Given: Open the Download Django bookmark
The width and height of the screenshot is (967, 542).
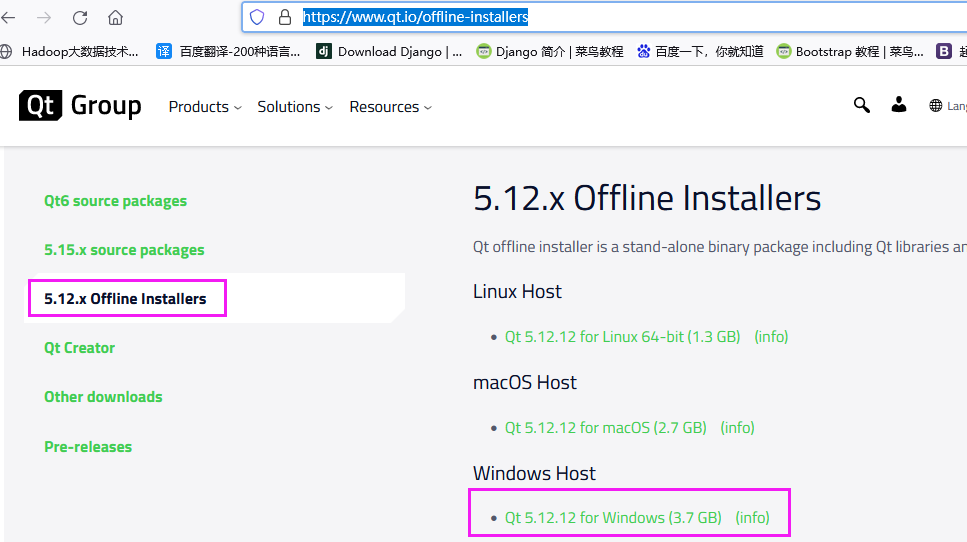Looking at the screenshot, I should point(389,52).
